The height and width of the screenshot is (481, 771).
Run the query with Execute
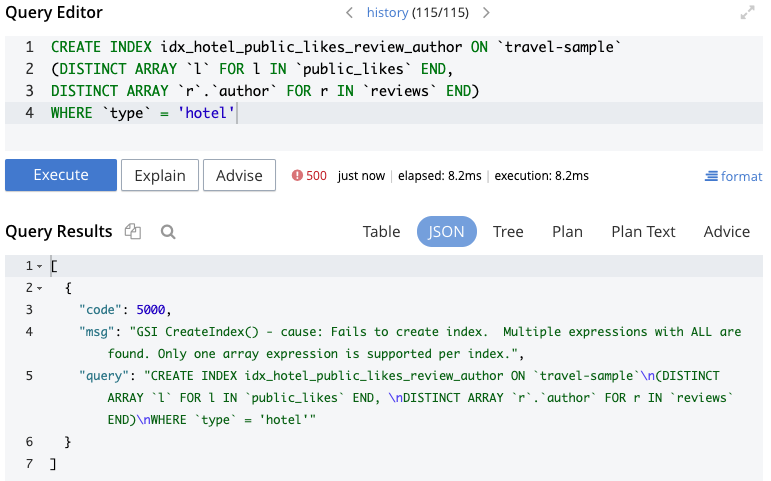pyautogui.click(x=61, y=175)
